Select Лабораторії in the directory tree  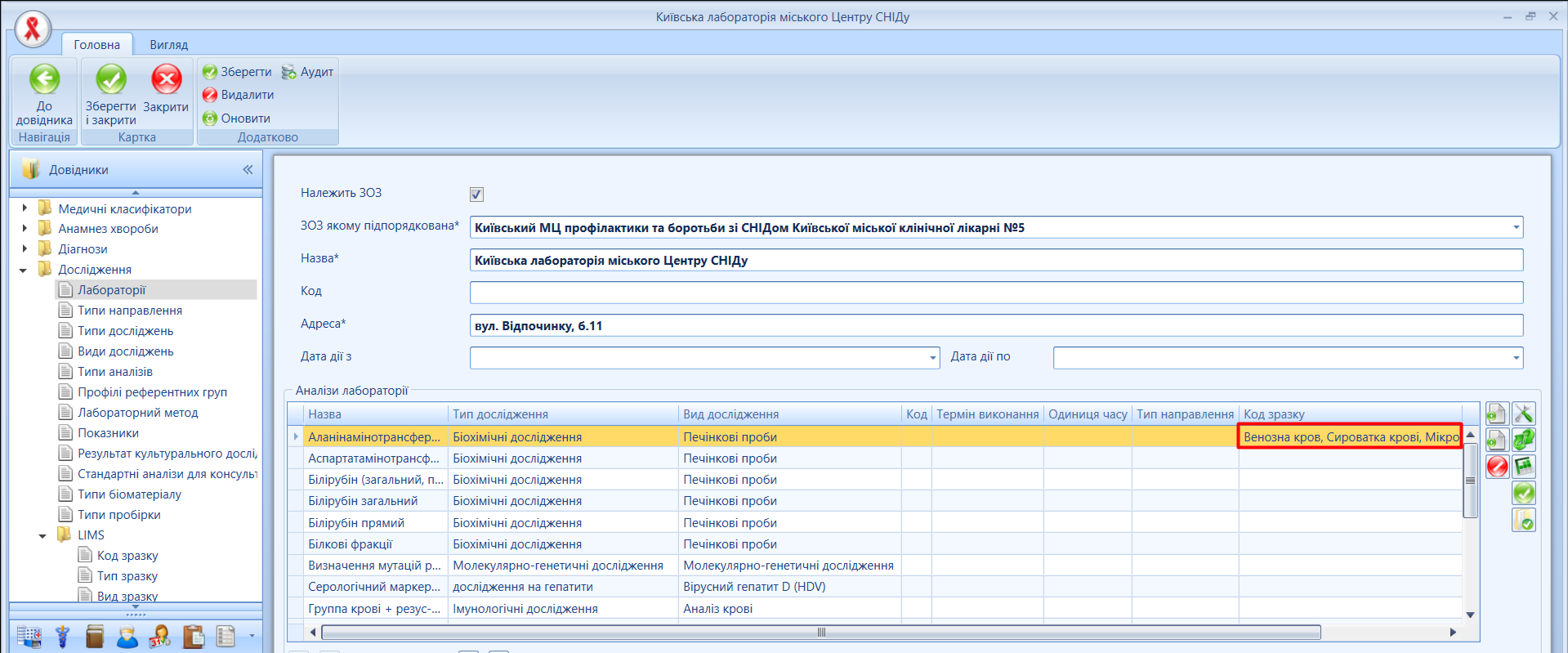point(111,290)
